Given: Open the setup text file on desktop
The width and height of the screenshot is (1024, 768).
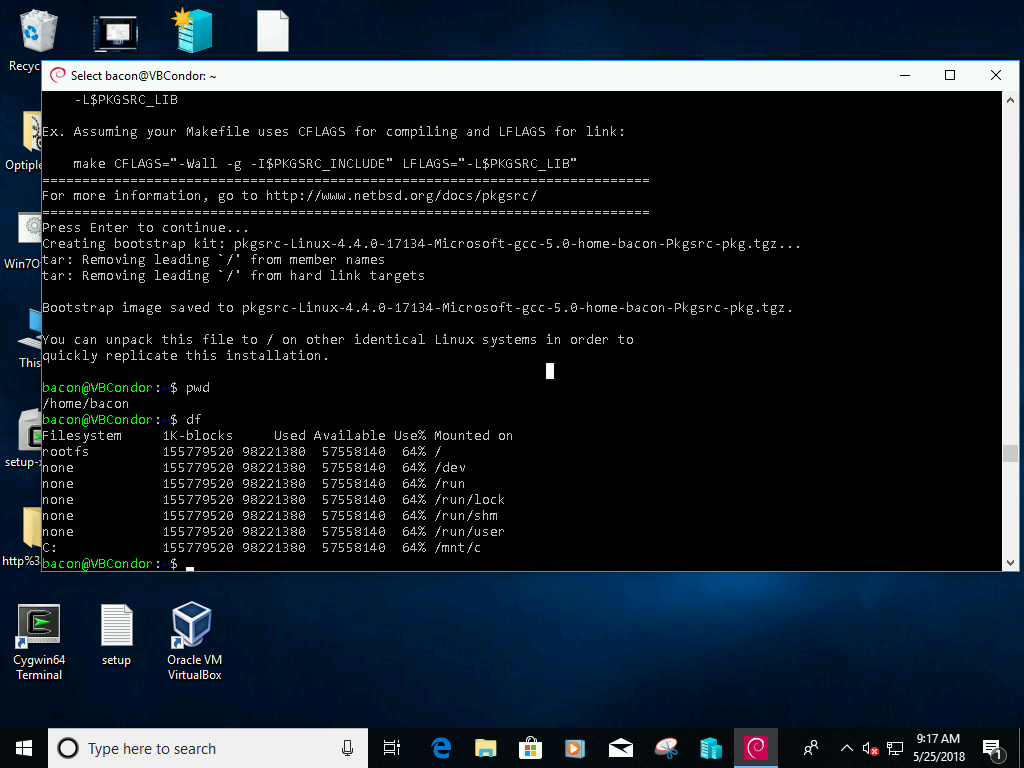Looking at the screenshot, I should 117,636.
